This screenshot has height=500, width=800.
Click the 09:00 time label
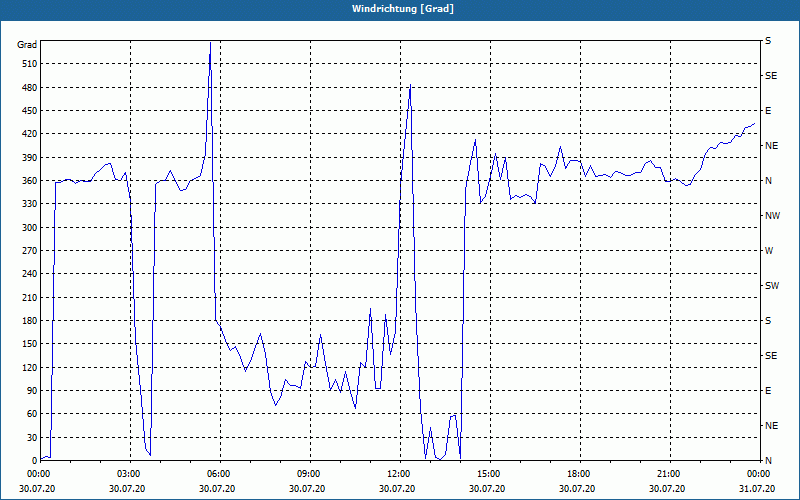(x=310, y=474)
